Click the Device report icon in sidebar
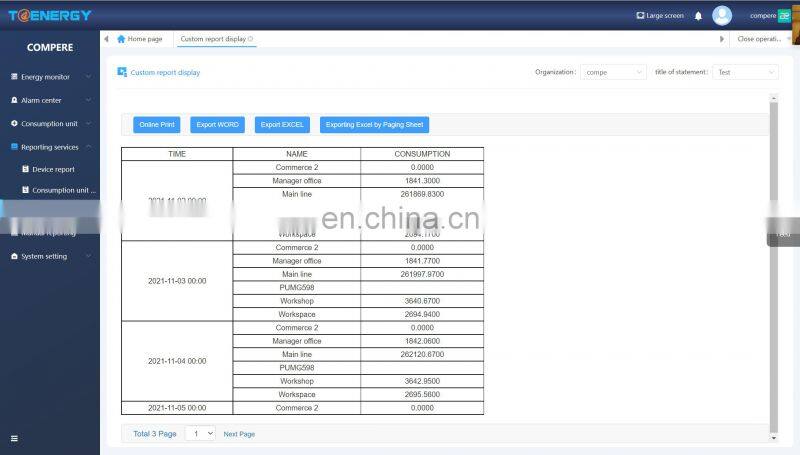The height and width of the screenshot is (455, 800). click(x=25, y=169)
